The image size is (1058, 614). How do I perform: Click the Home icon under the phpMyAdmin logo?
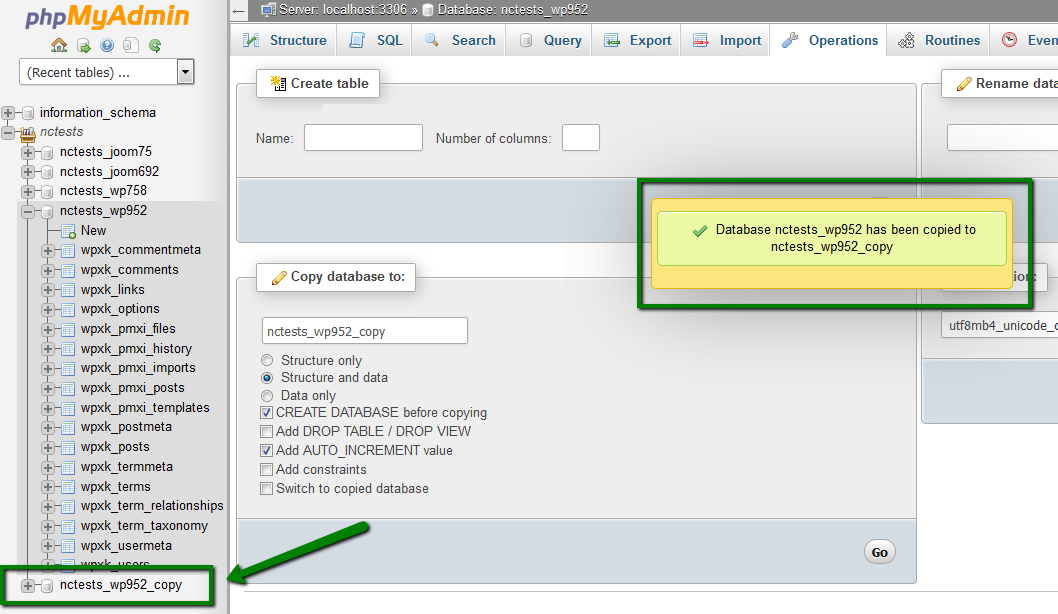pyautogui.click(x=59, y=45)
